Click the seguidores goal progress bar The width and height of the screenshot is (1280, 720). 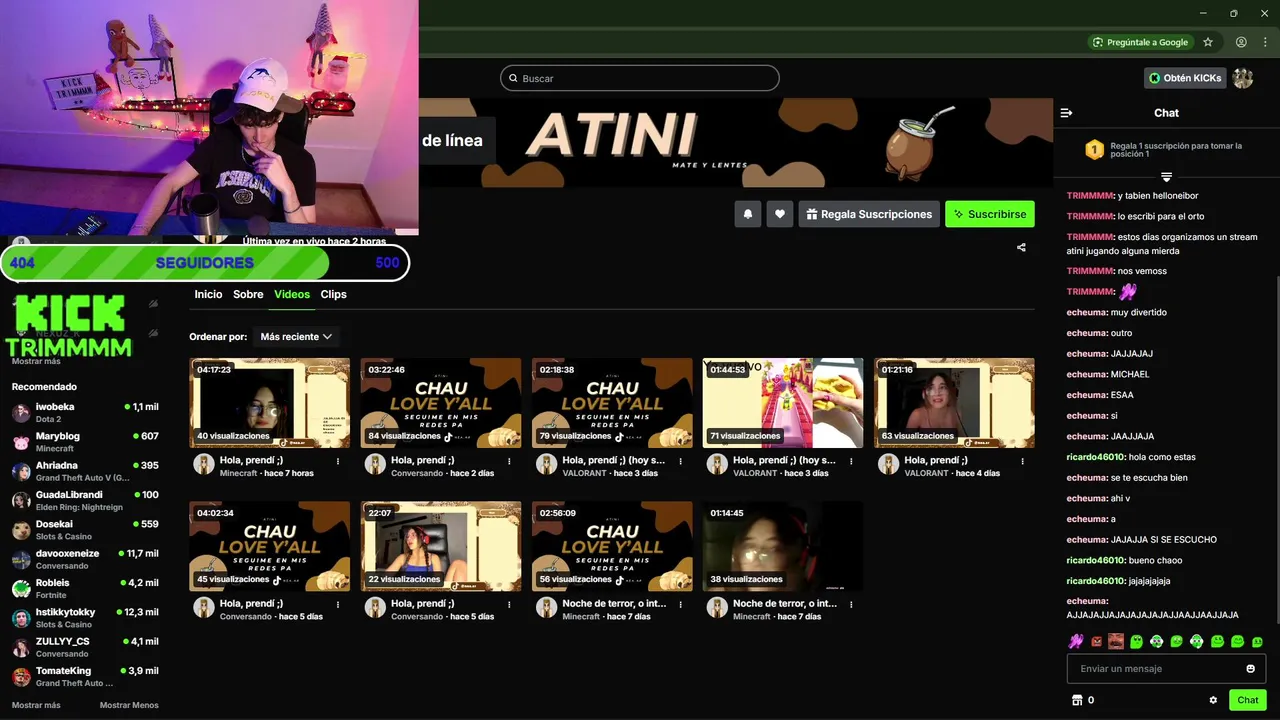click(204, 263)
